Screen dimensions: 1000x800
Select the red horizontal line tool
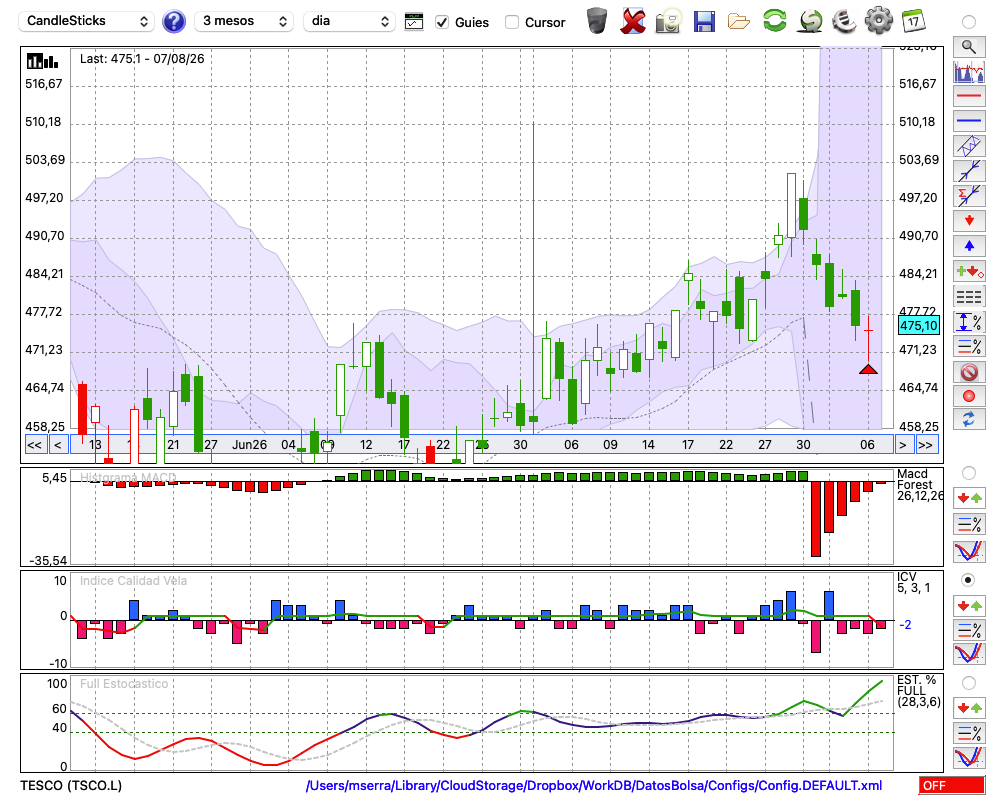click(x=969, y=96)
